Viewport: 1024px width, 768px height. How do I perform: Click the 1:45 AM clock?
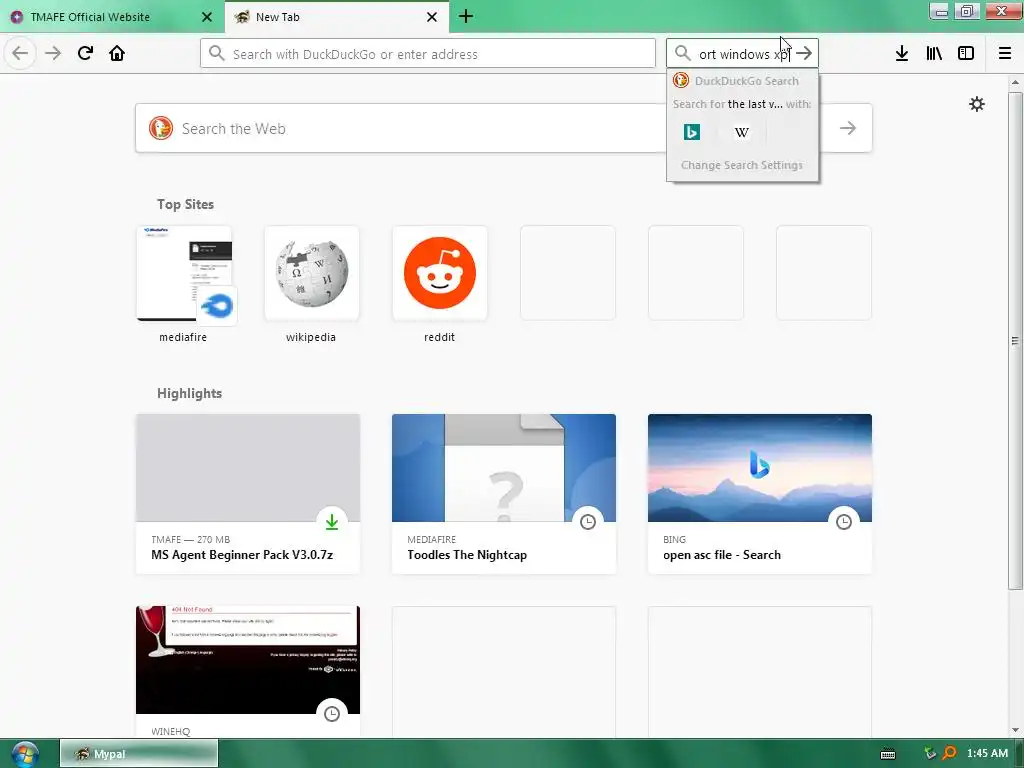click(x=987, y=754)
